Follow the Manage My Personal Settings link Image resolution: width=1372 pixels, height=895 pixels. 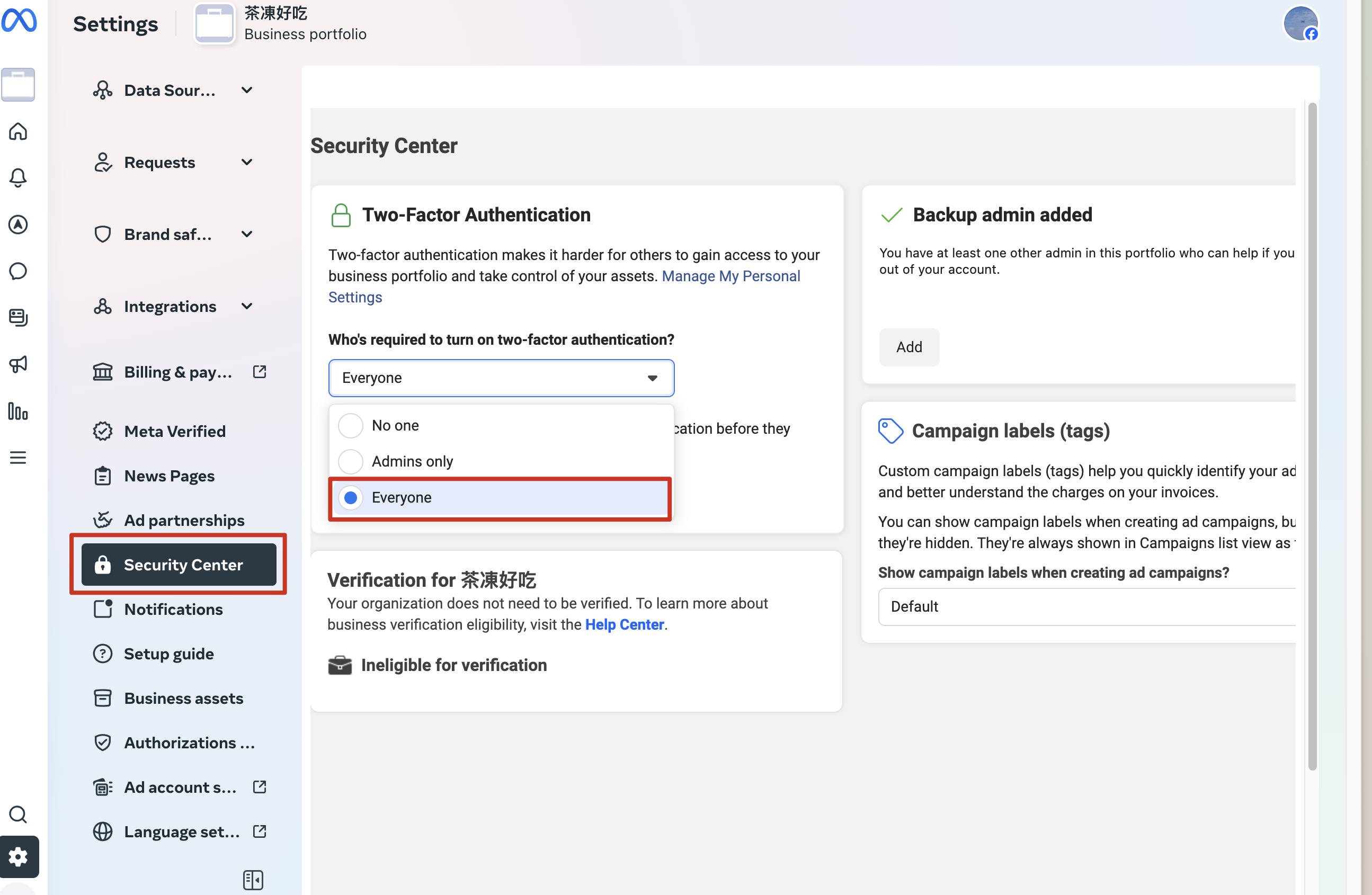[730, 276]
